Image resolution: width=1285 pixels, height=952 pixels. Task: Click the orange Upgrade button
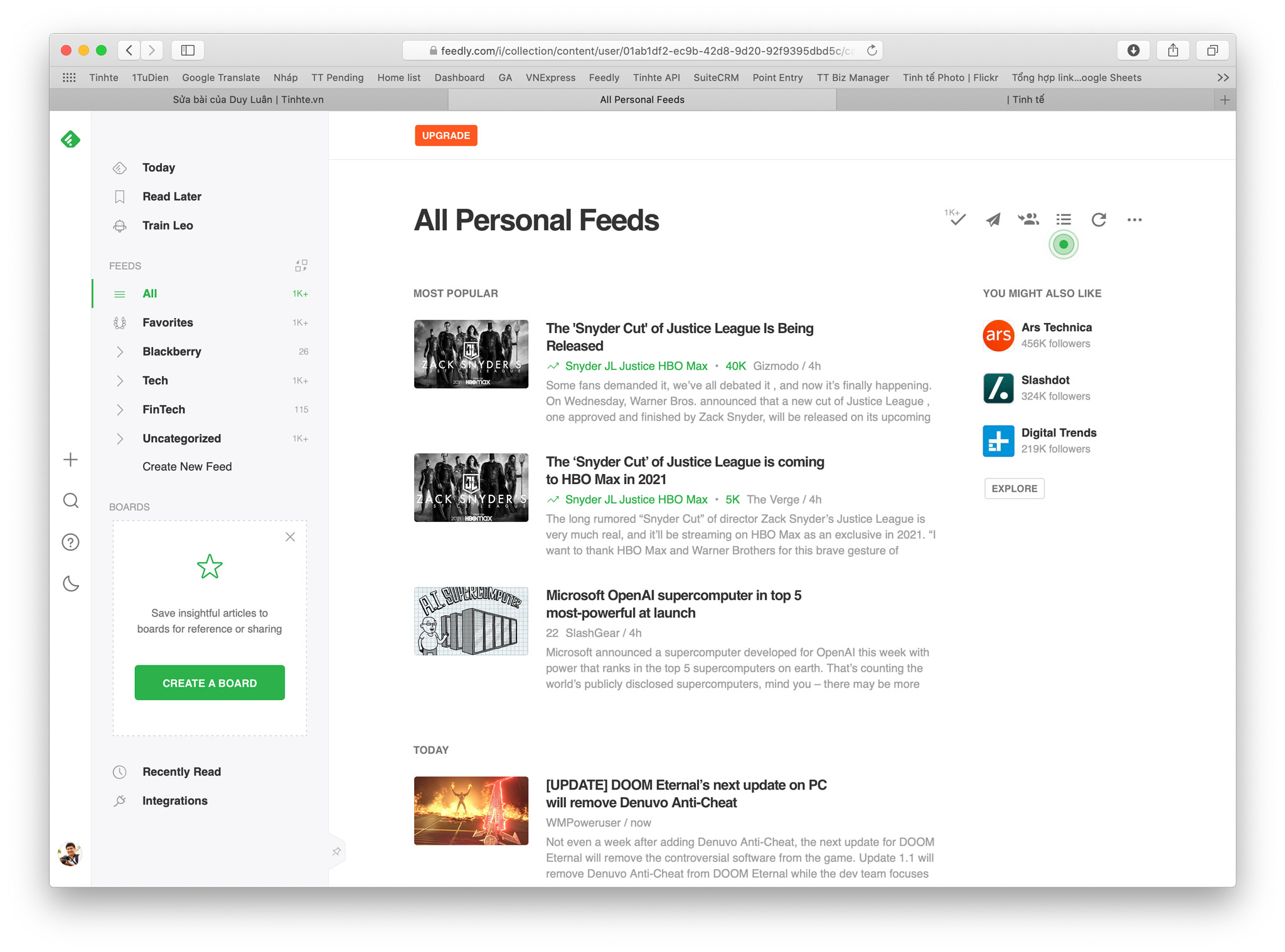coord(445,135)
